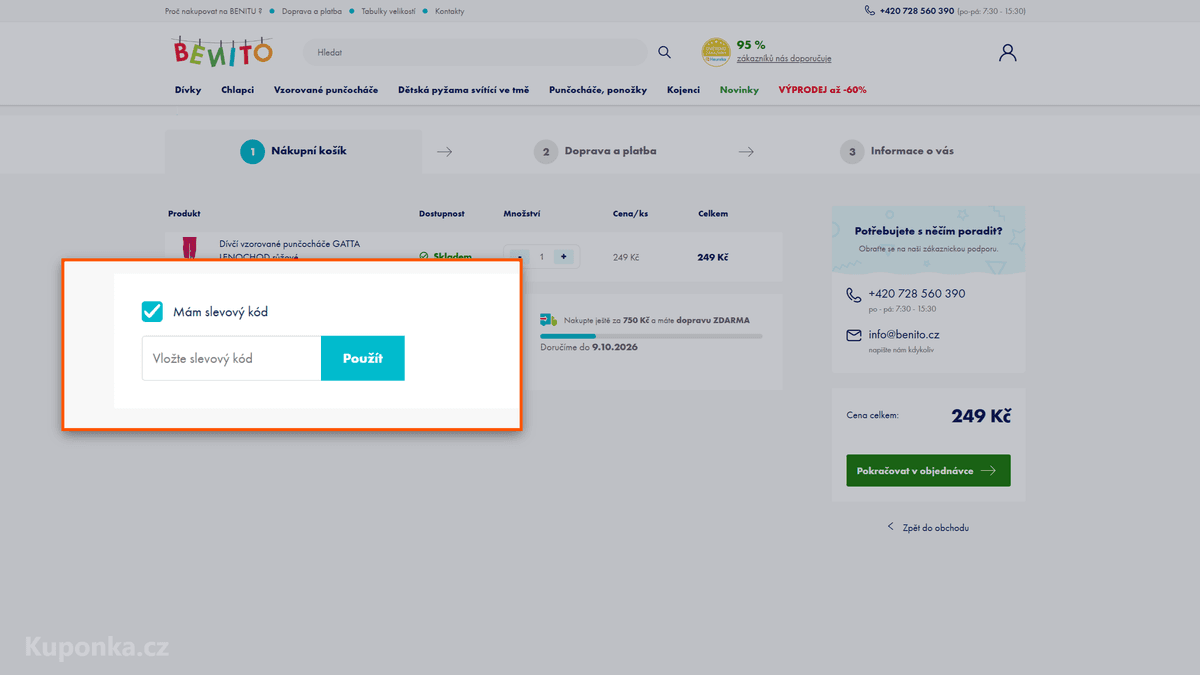Click the zákazníků nás doporučuje link
Viewport: 1200px width, 675px height.
pos(784,58)
